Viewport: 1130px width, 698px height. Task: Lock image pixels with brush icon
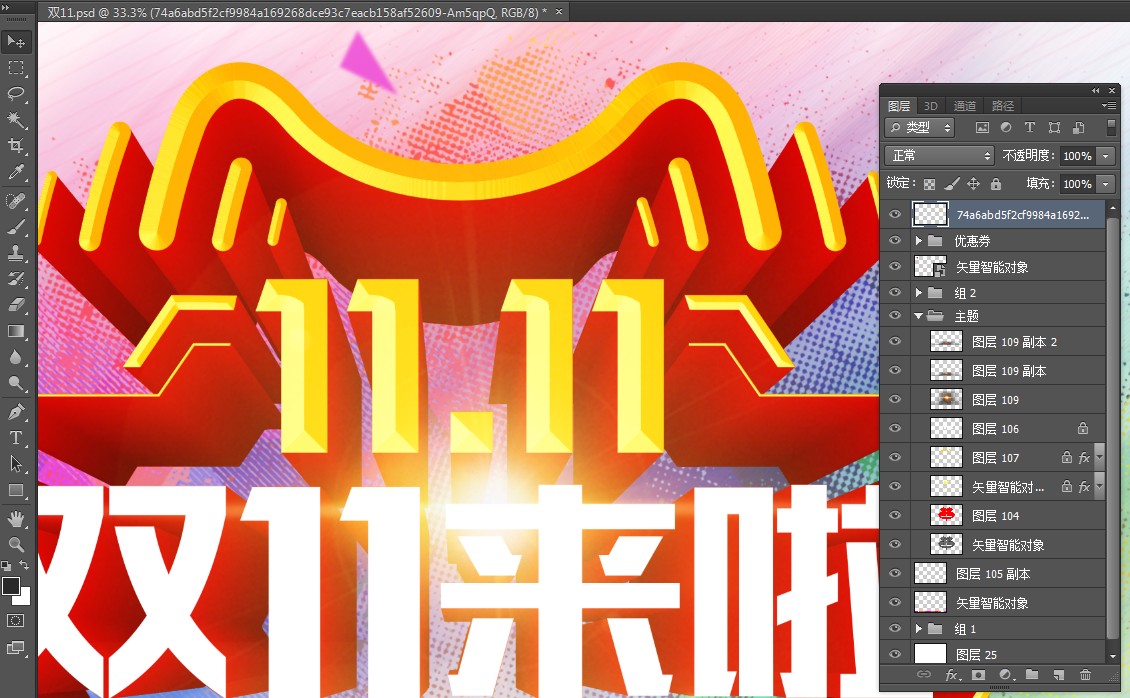point(951,184)
